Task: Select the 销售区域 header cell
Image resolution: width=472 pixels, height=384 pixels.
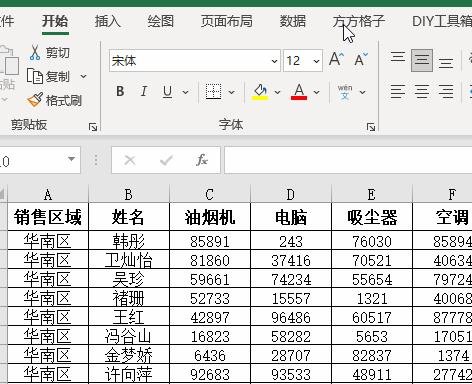Action: coord(48,217)
